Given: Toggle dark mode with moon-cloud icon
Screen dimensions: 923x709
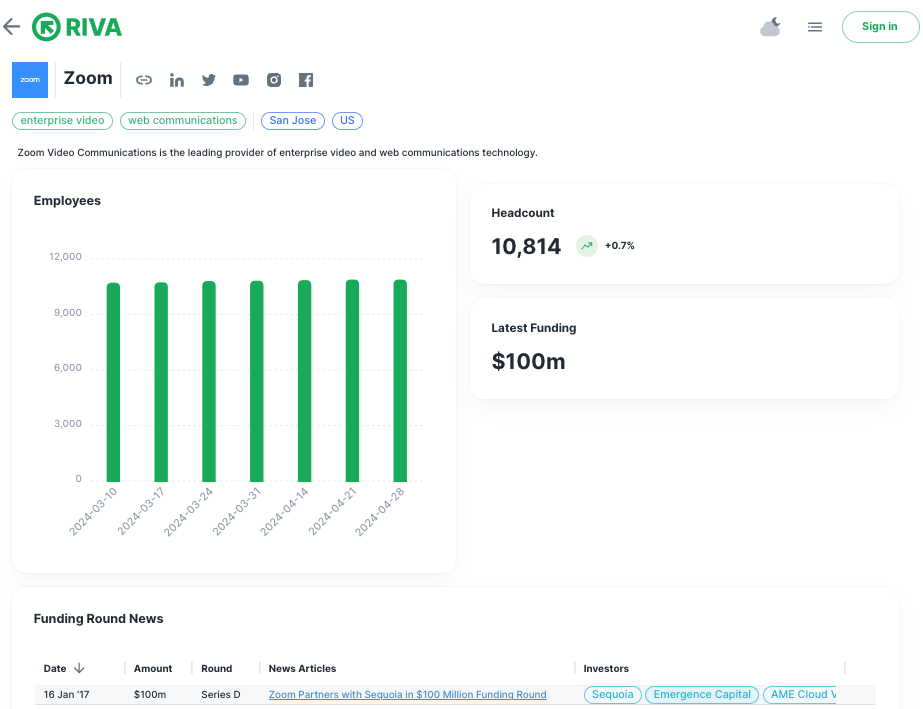Looking at the screenshot, I should coord(771,27).
